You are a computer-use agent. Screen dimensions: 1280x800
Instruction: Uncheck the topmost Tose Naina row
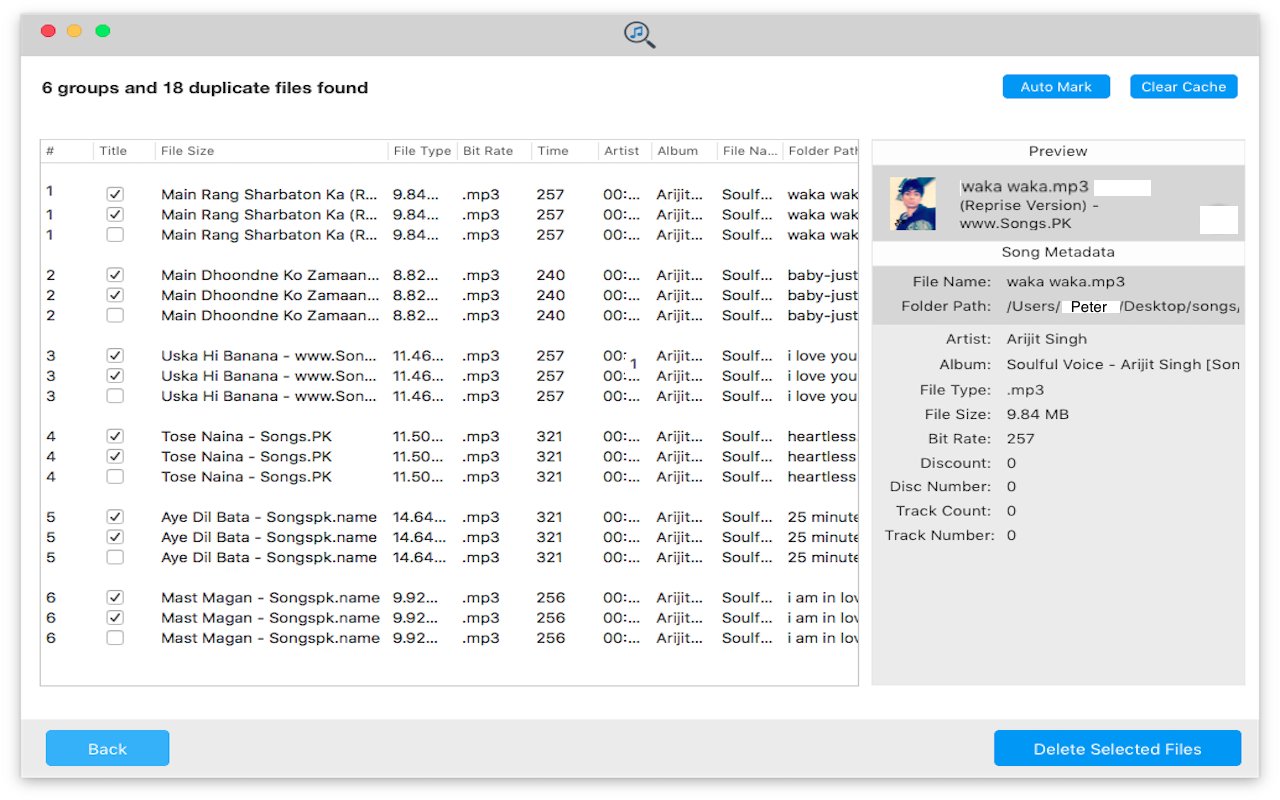(115, 436)
